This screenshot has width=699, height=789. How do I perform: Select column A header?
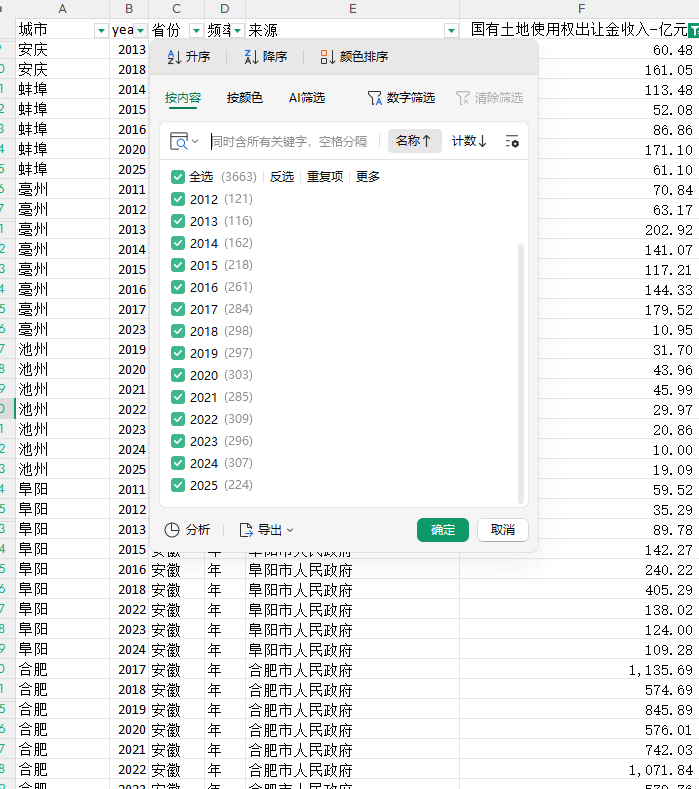tap(62, 9)
